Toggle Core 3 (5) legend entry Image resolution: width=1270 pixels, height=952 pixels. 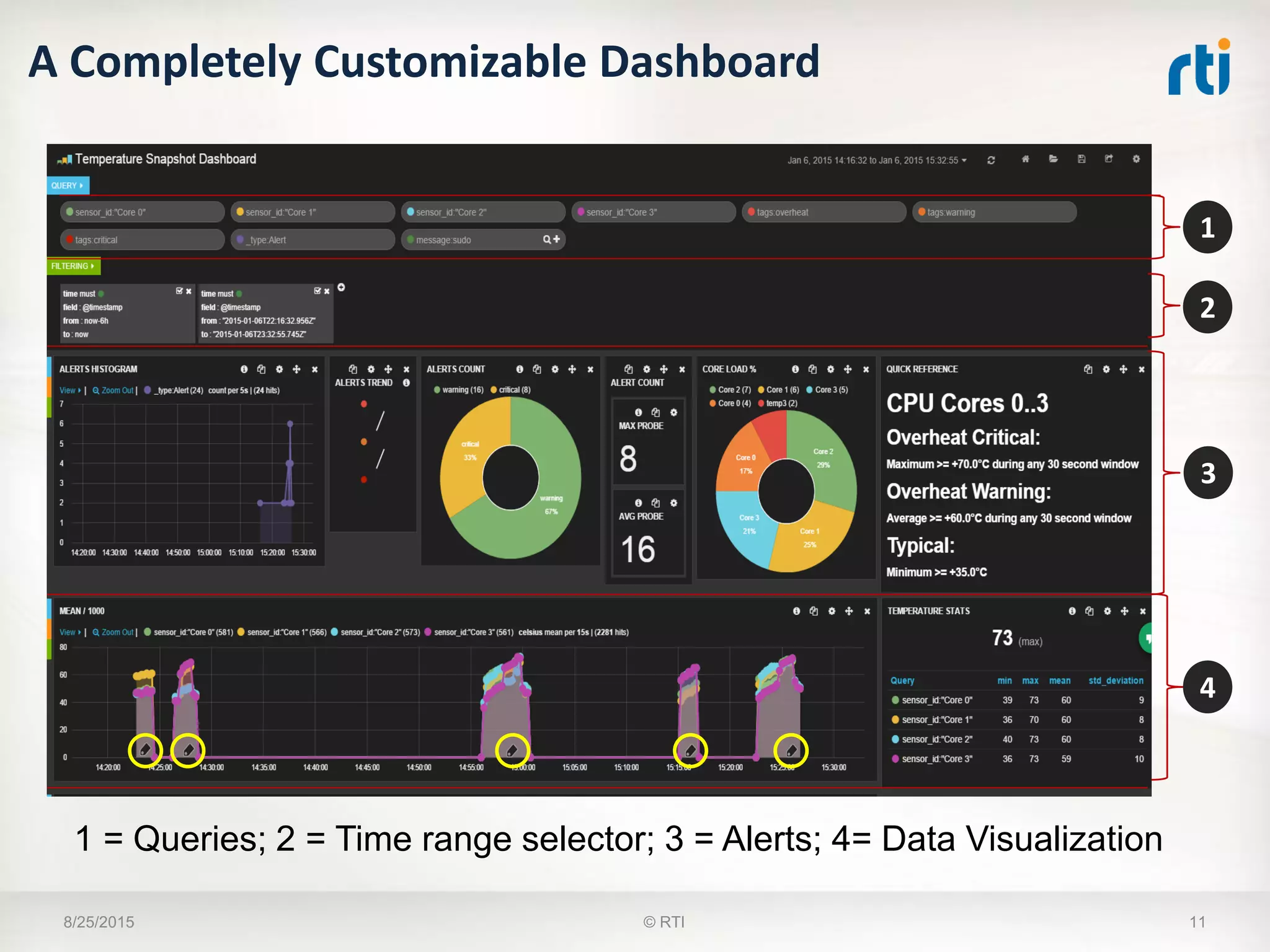pyautogui.click(x=827, y=390)
